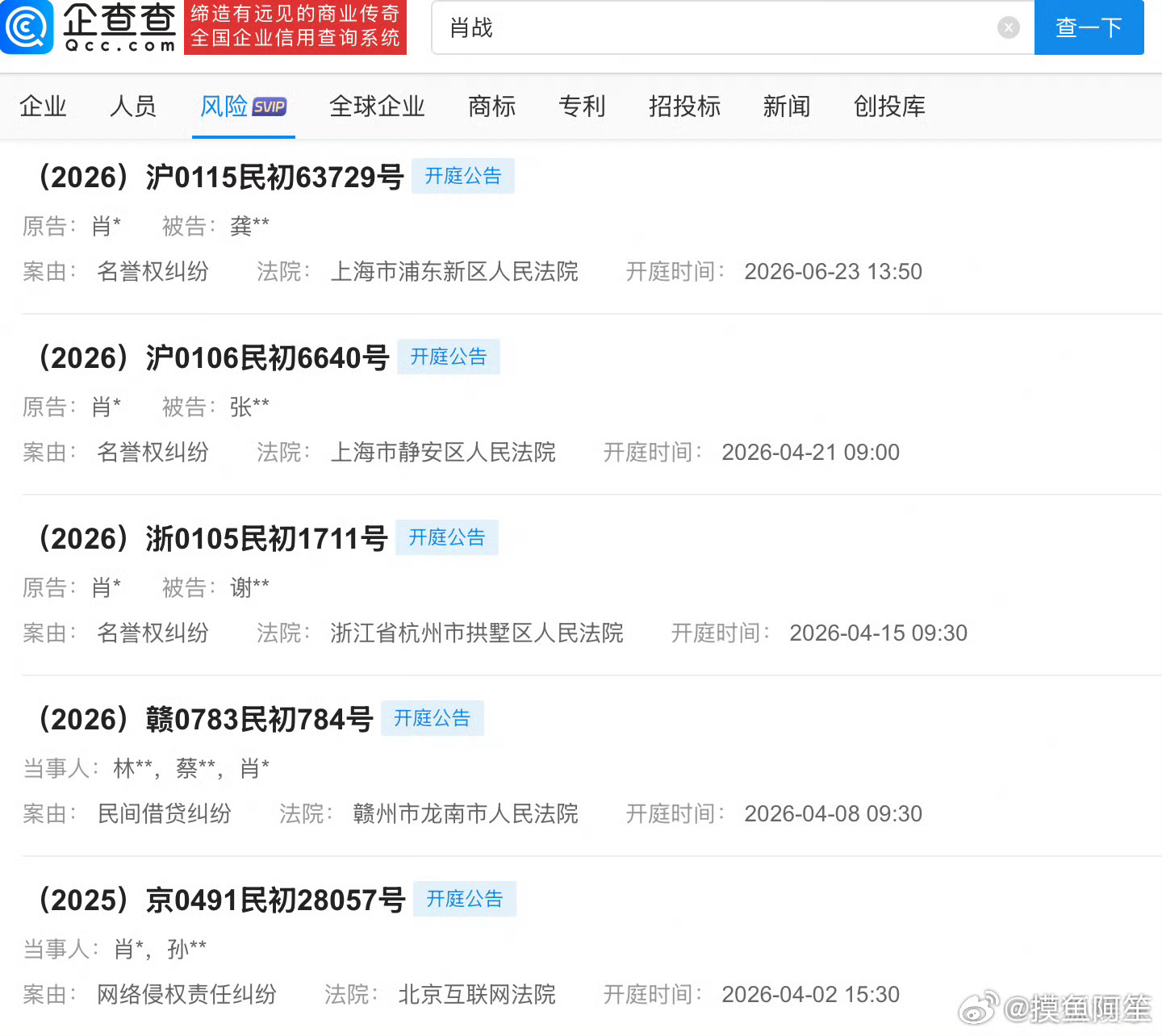Switch to the 企业 tab
This screenshot has width=1162, height=1036.
click(43, 107)
